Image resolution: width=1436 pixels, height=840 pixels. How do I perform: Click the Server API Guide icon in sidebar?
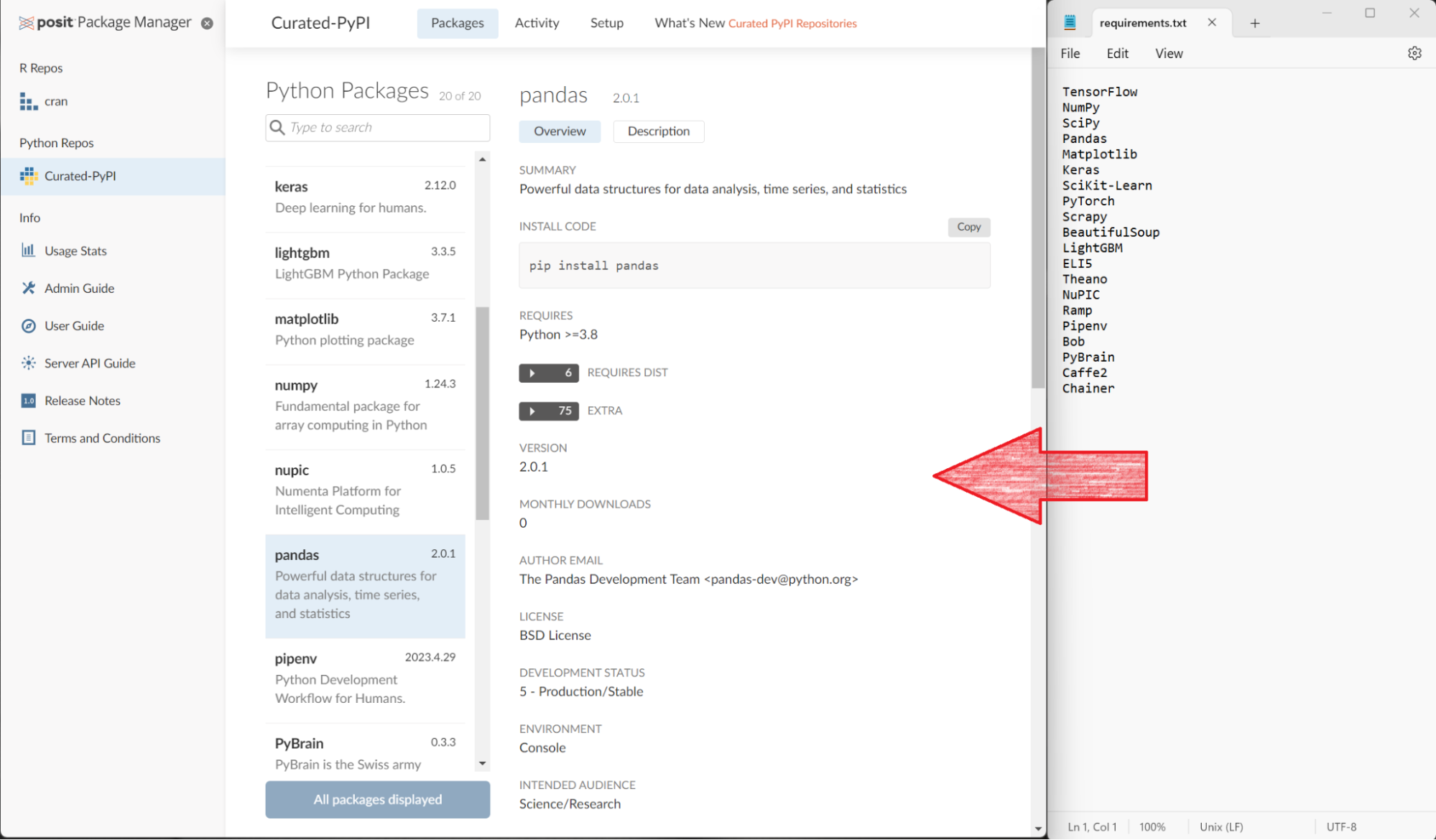click(28, 362)
